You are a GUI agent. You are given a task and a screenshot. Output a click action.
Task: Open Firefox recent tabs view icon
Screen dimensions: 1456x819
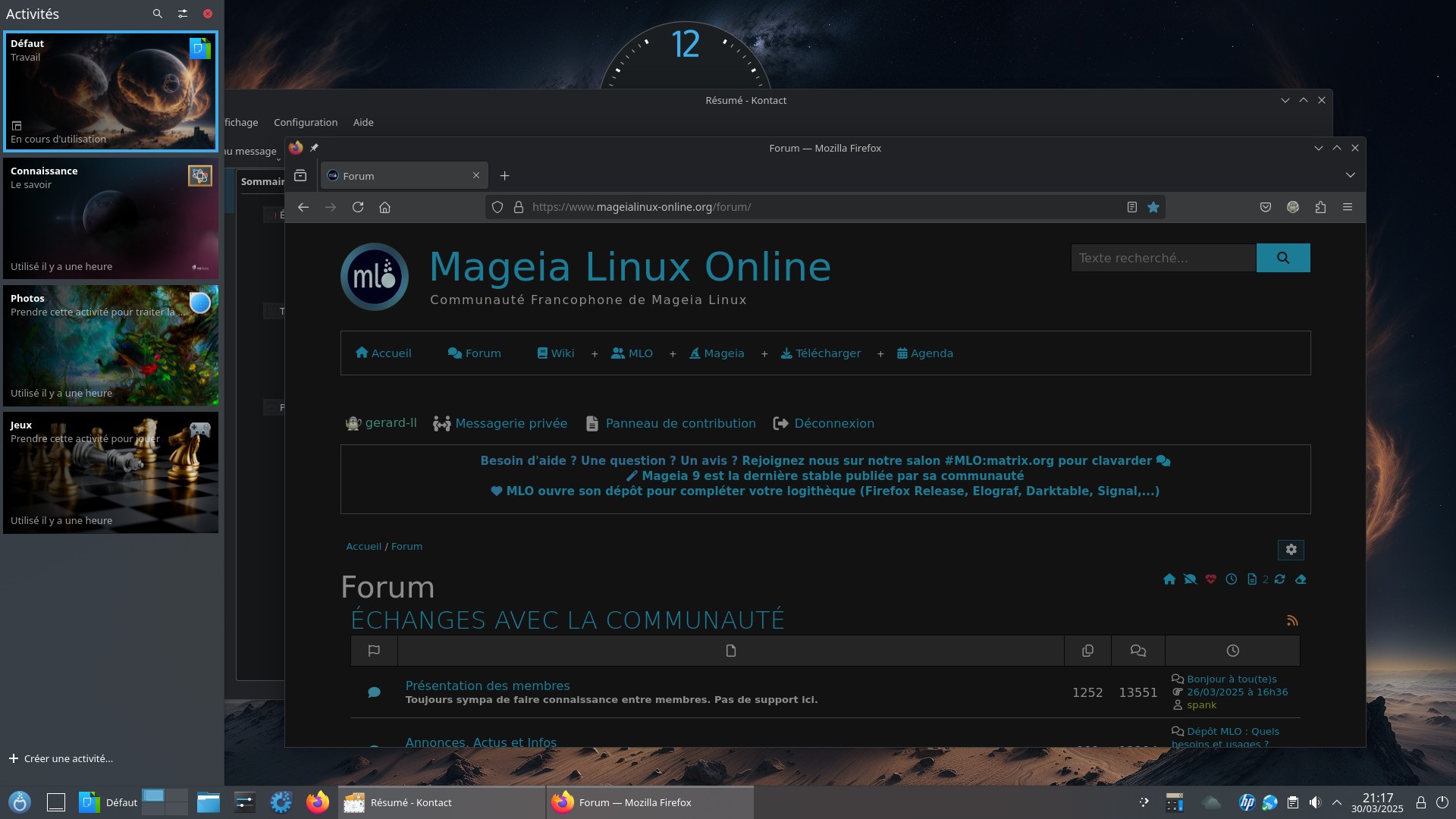tap(300, 175)
